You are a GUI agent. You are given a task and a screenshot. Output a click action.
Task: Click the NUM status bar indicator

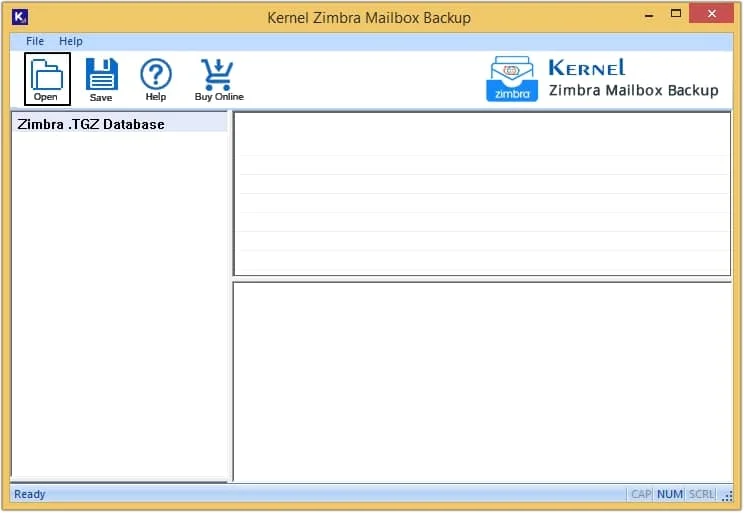pos(670,494)
